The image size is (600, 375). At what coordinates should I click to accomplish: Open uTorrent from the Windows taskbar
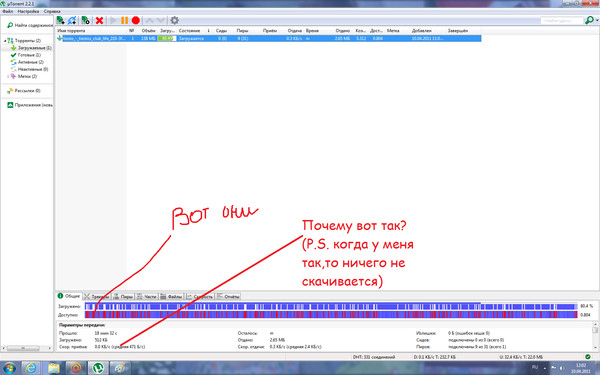(99, 368)
